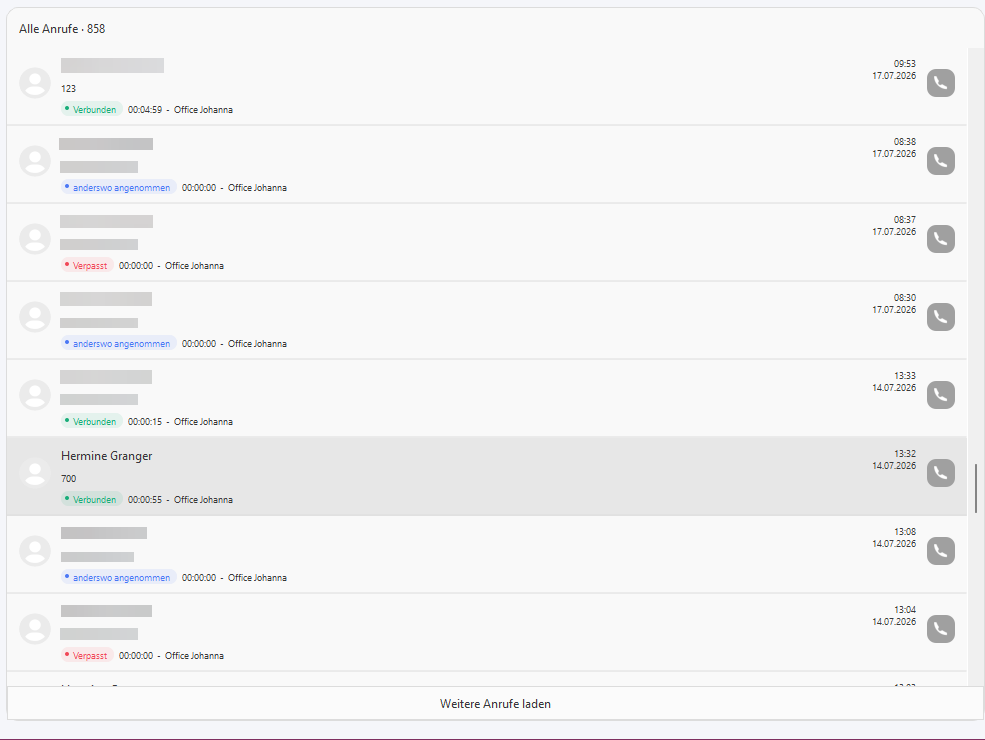Screen dimensions: 985x740
Task: Click anderswo angenommen badge on 13:08 call
Action: pos(119,577)
